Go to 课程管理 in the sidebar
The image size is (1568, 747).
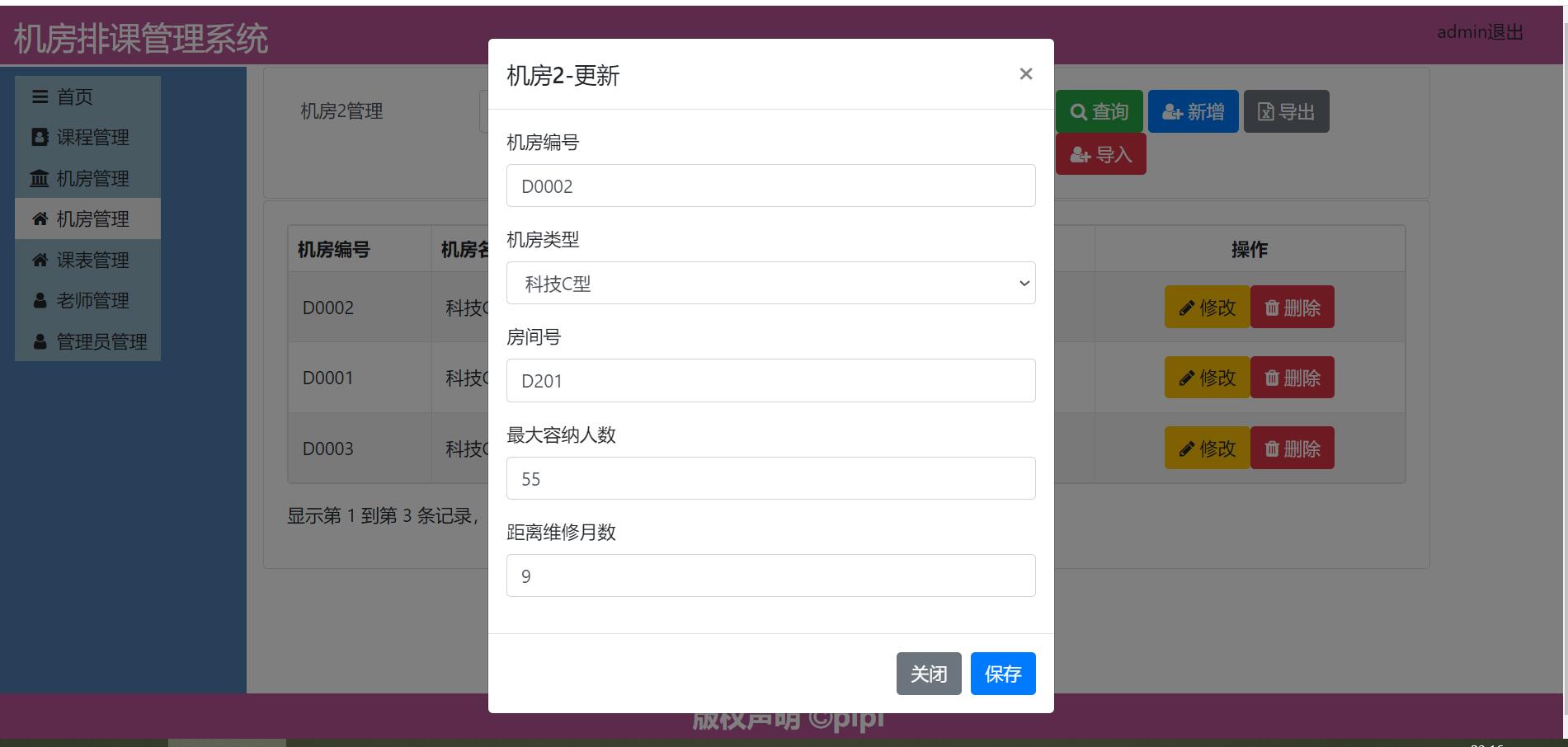coord(87,137)
